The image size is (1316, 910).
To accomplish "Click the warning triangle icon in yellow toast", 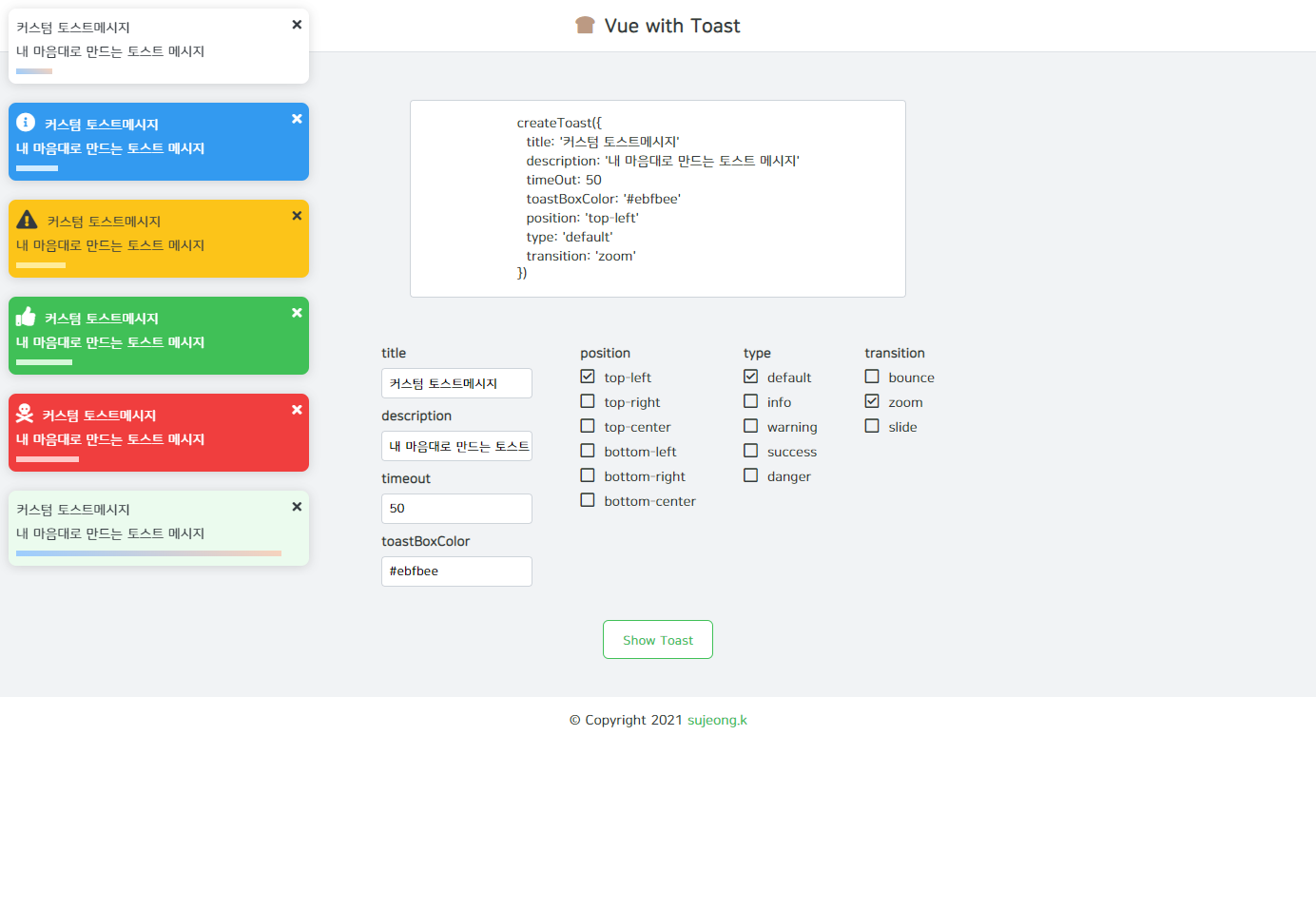I will tap(27, 220).
